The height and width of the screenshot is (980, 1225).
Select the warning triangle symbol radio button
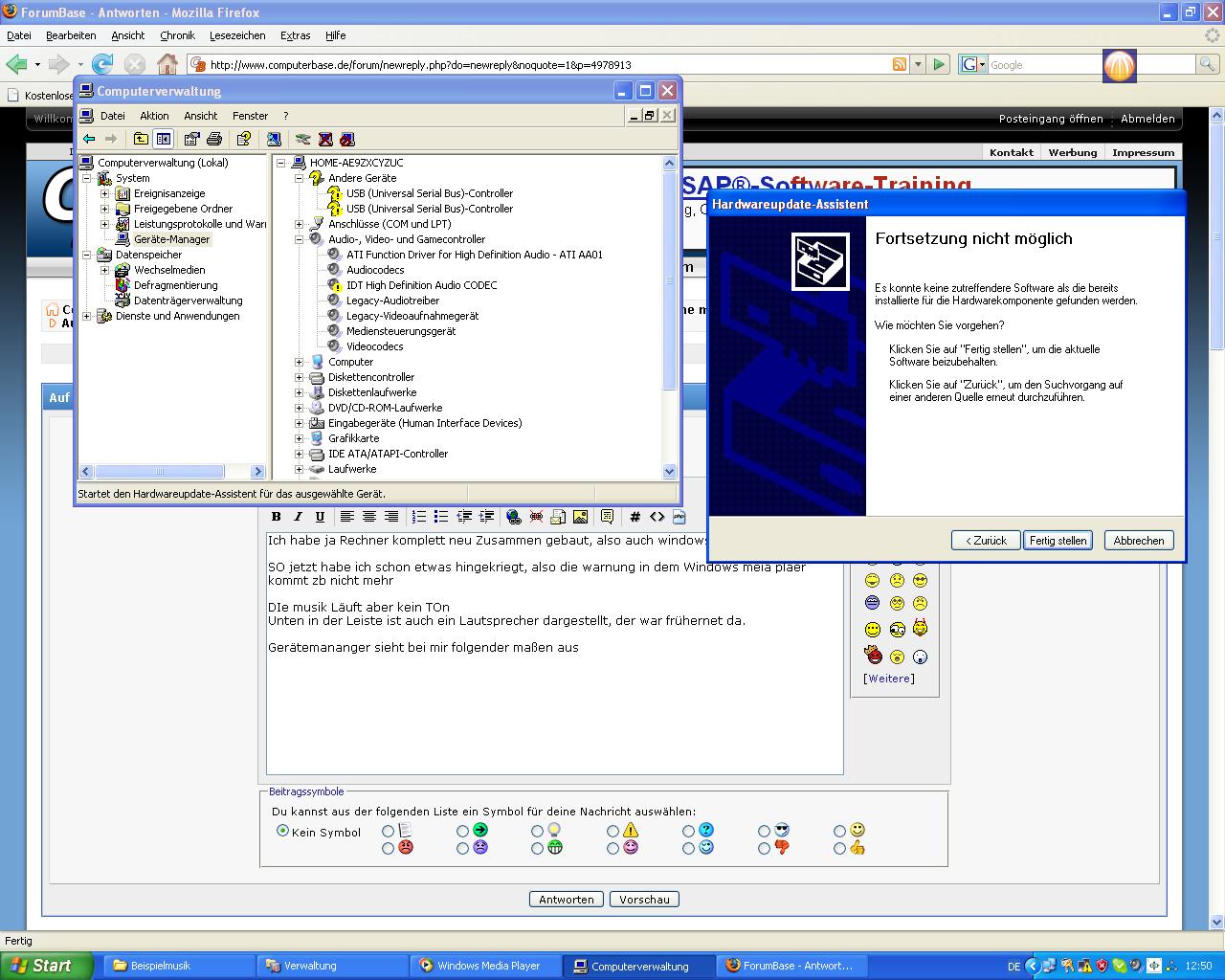(612, 831)
